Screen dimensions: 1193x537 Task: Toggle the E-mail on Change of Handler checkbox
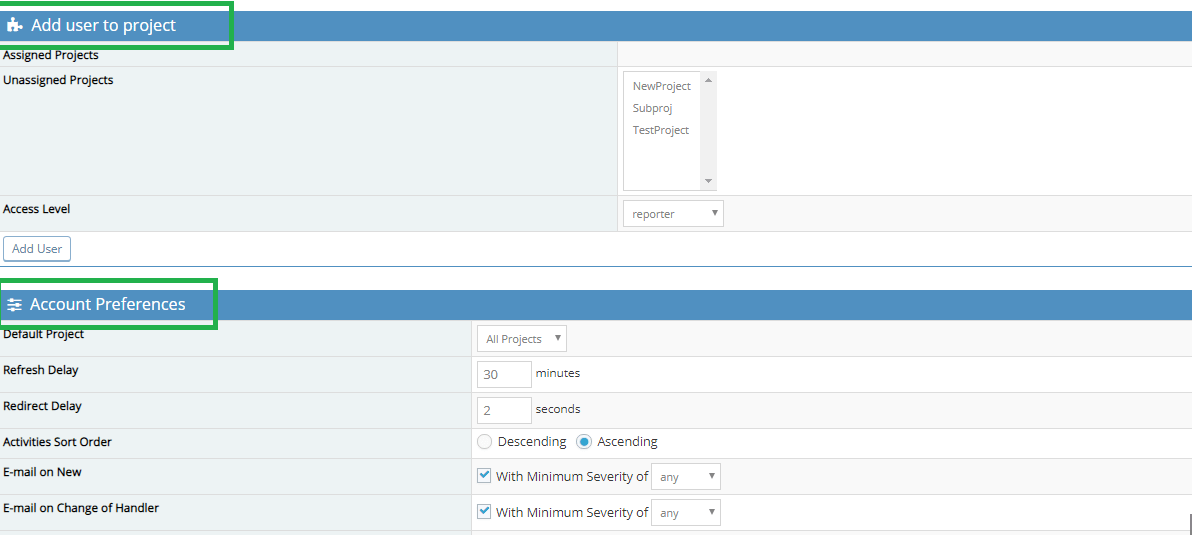[x=484, y=512]
